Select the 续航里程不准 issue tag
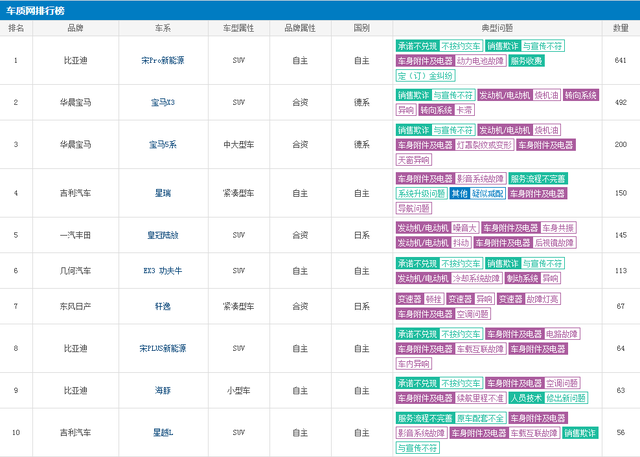 tap(480, 398)
